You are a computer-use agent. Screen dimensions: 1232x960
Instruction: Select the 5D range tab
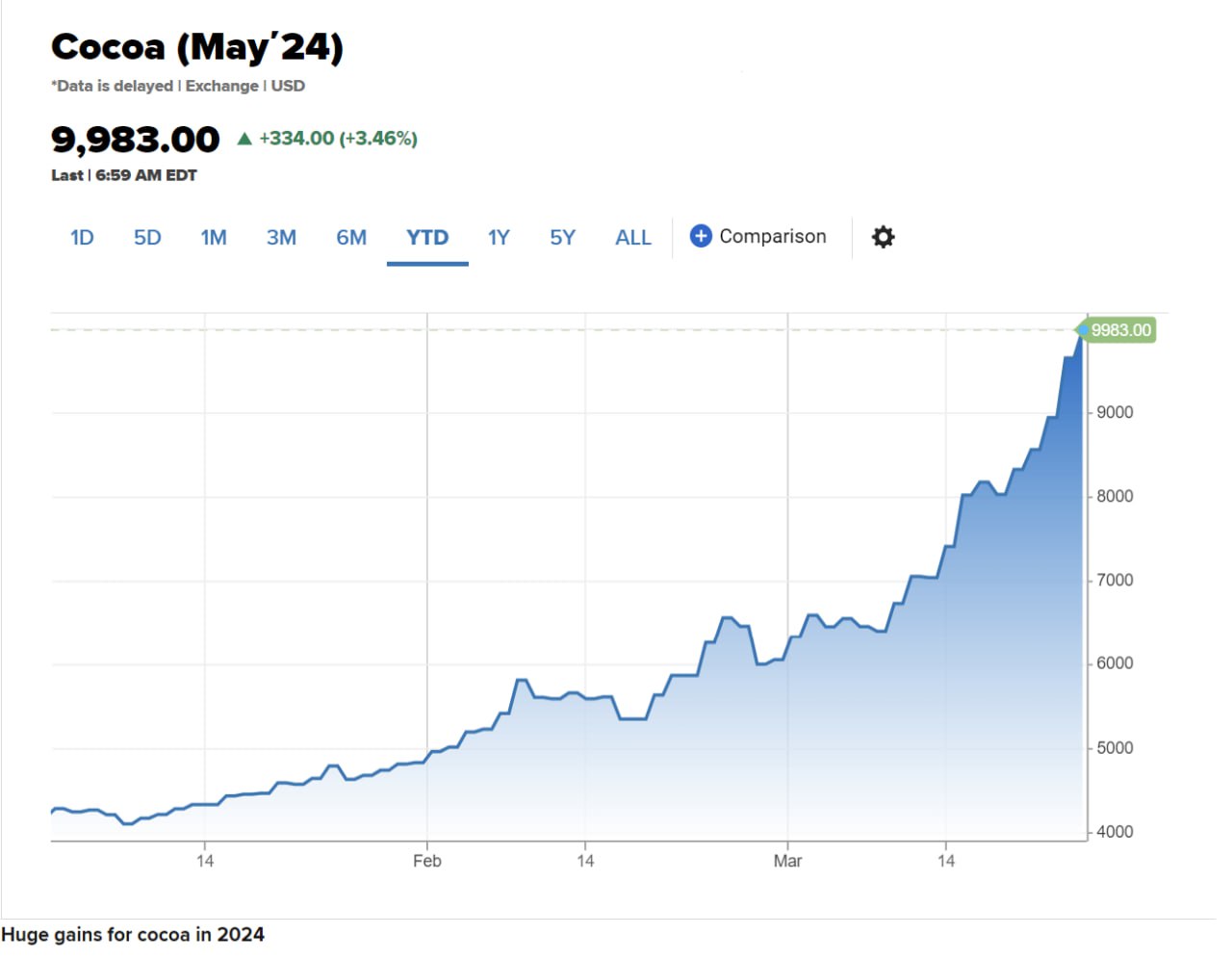pyautogui.click(x=147, y=237)
